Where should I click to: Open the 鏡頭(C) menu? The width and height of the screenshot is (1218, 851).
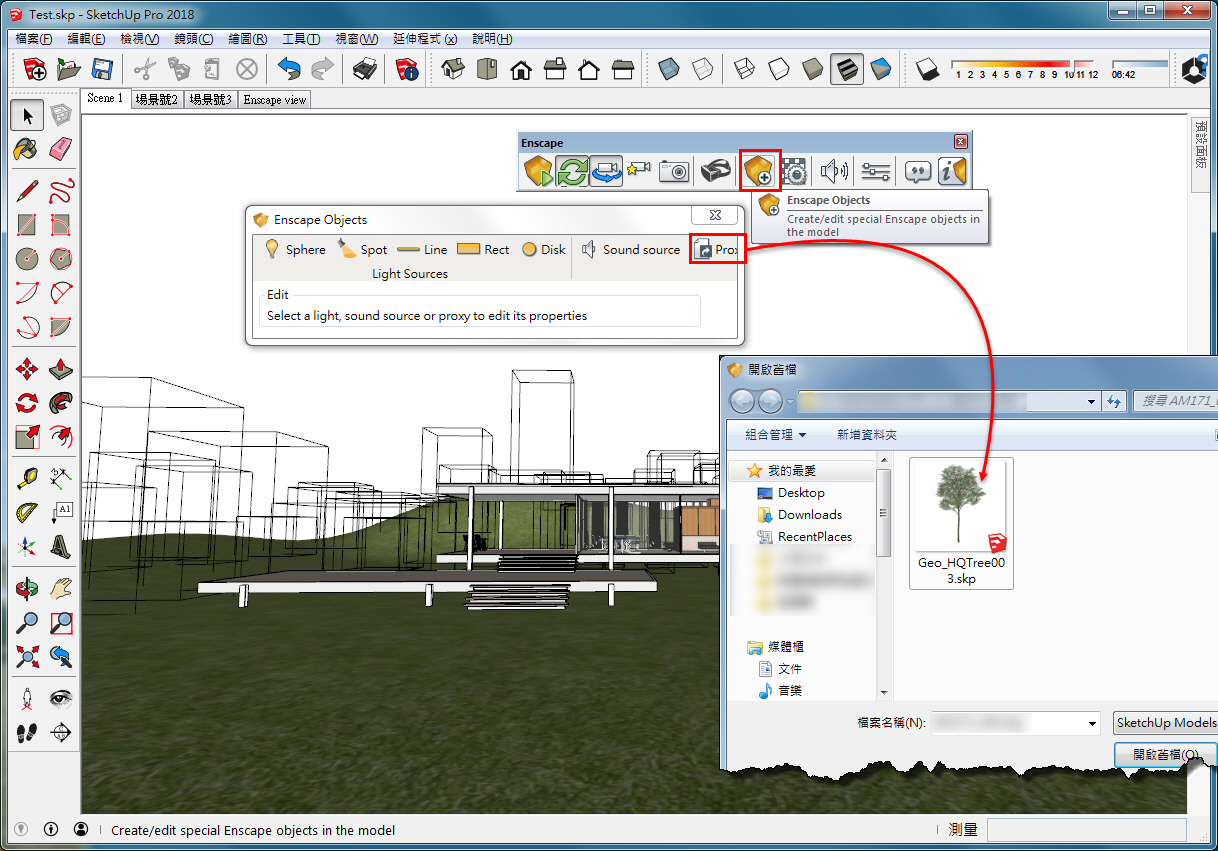click(x=194, y=39)
